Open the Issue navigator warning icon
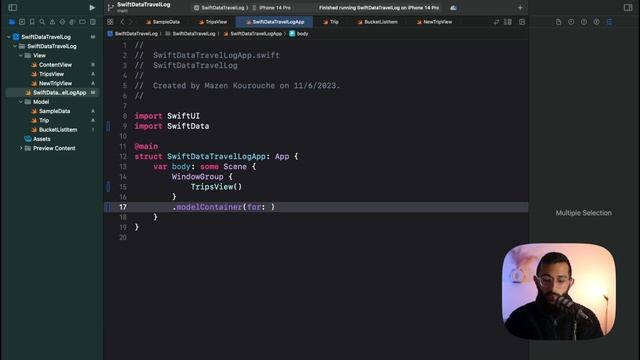Viewport: 640px width, 360px height. (x=52, y=22)
